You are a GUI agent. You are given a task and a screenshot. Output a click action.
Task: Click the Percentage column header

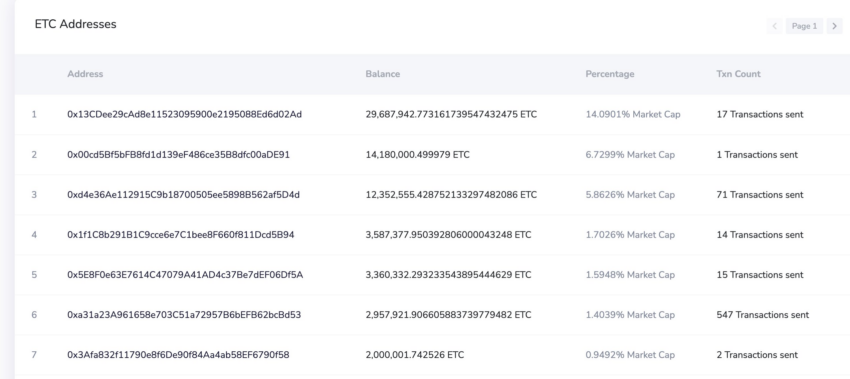[x=610, y=74]
